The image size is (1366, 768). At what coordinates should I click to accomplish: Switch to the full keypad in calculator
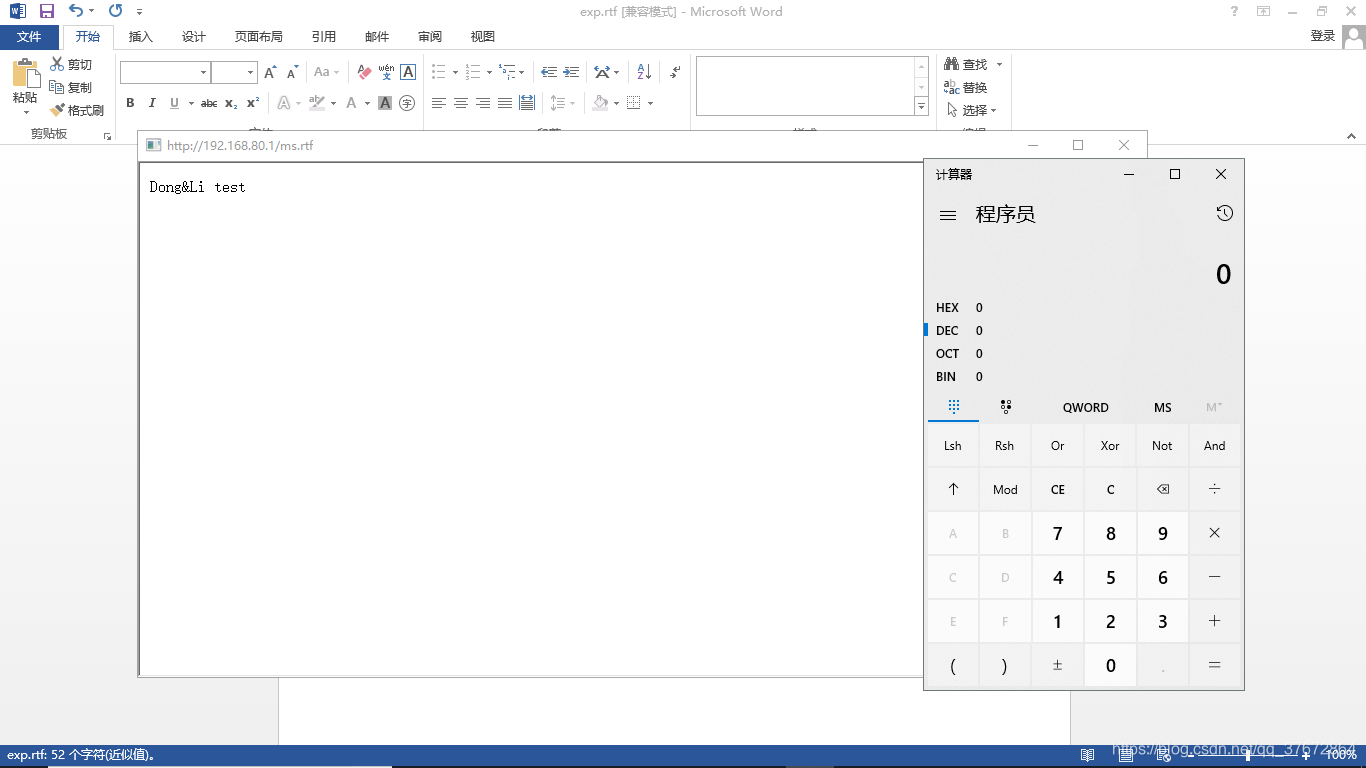coord(954,407)
